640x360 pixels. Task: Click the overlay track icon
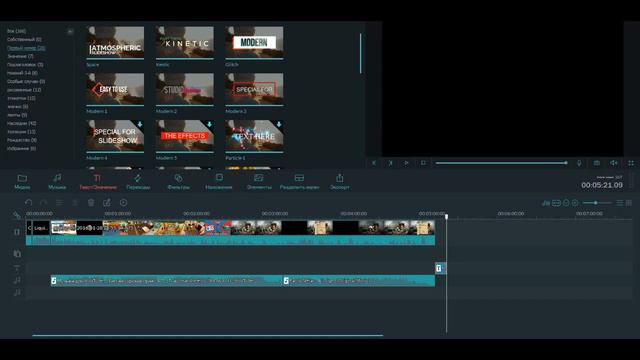(17, 254)
